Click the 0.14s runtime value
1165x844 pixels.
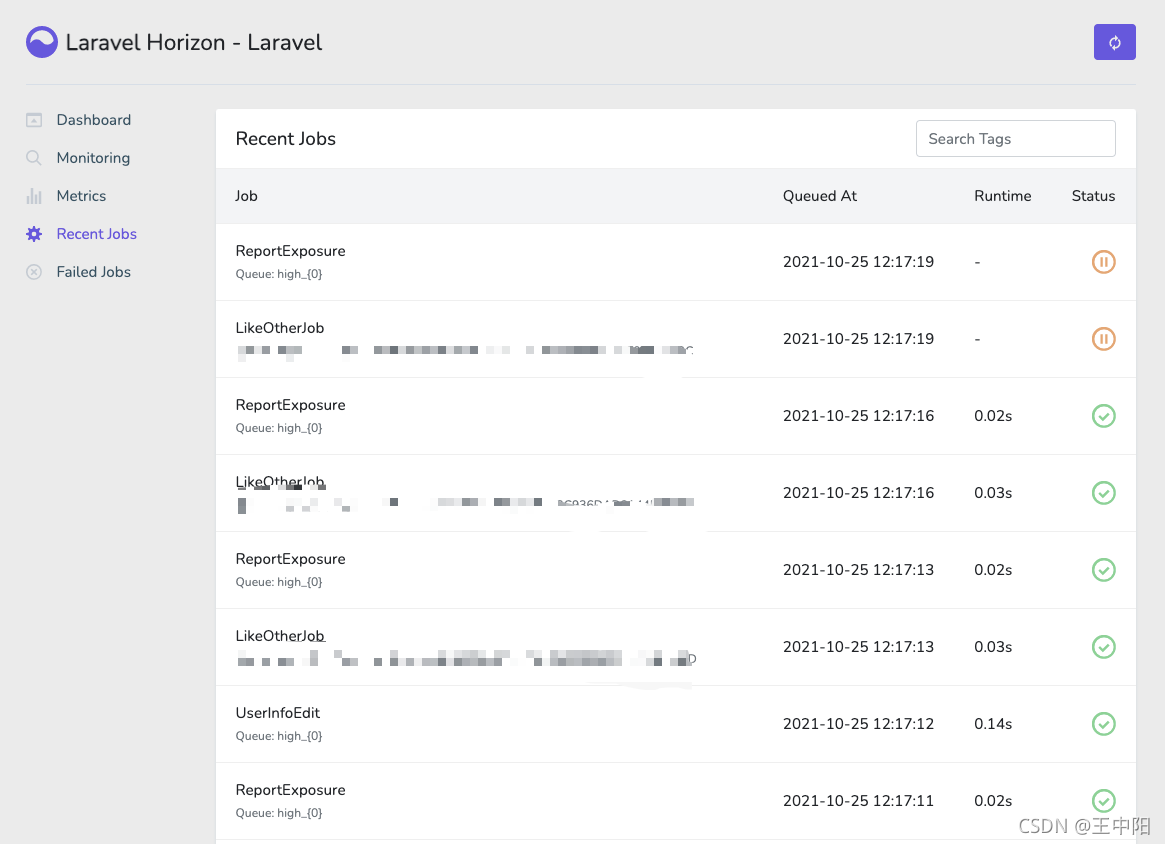point(993,724)
